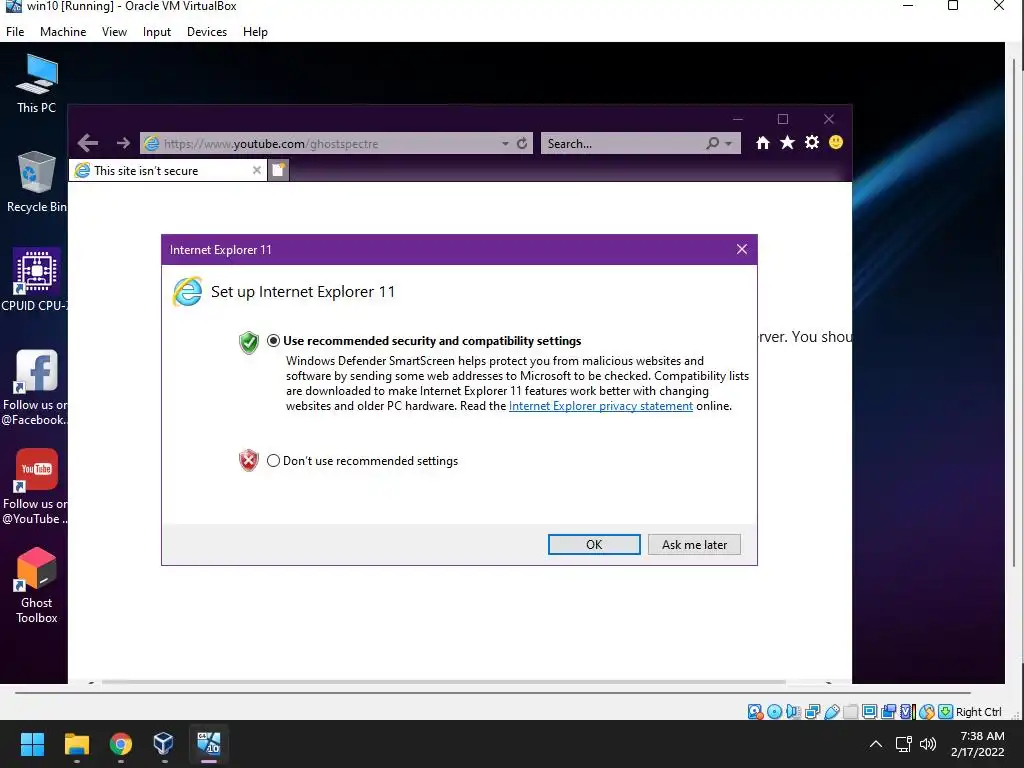This screenshot has height=768, width=1024.
Task: Open the VirtualBox Machine menu
Action: [x=63, y=31]
